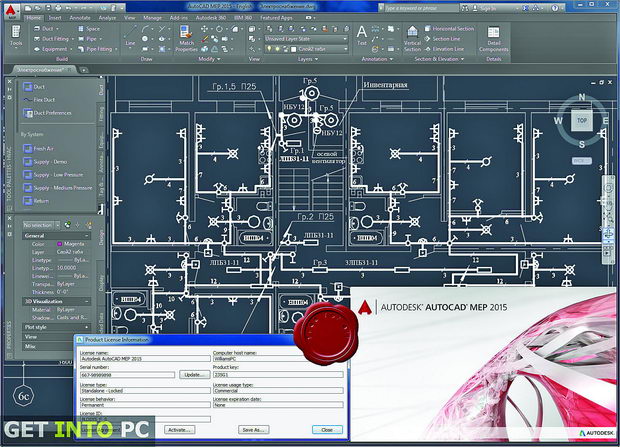Choose the Duct Fitting tool
620x447 pixels.
pyautogui.click(x=52, y=39)
